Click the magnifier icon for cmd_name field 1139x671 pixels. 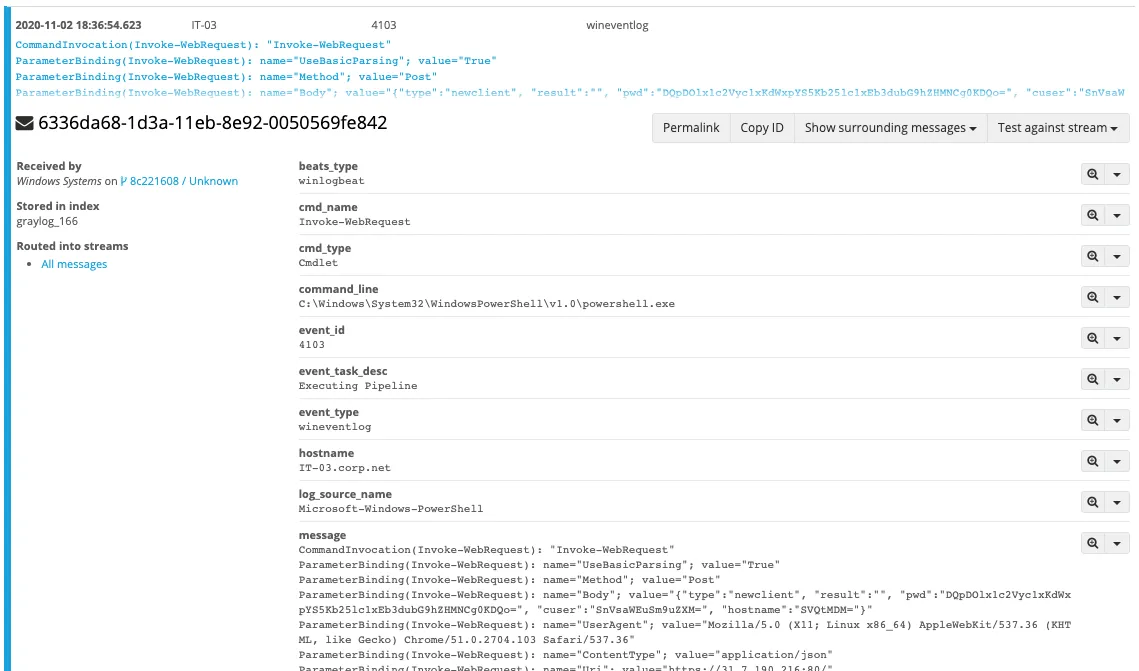click(1093, 215)
